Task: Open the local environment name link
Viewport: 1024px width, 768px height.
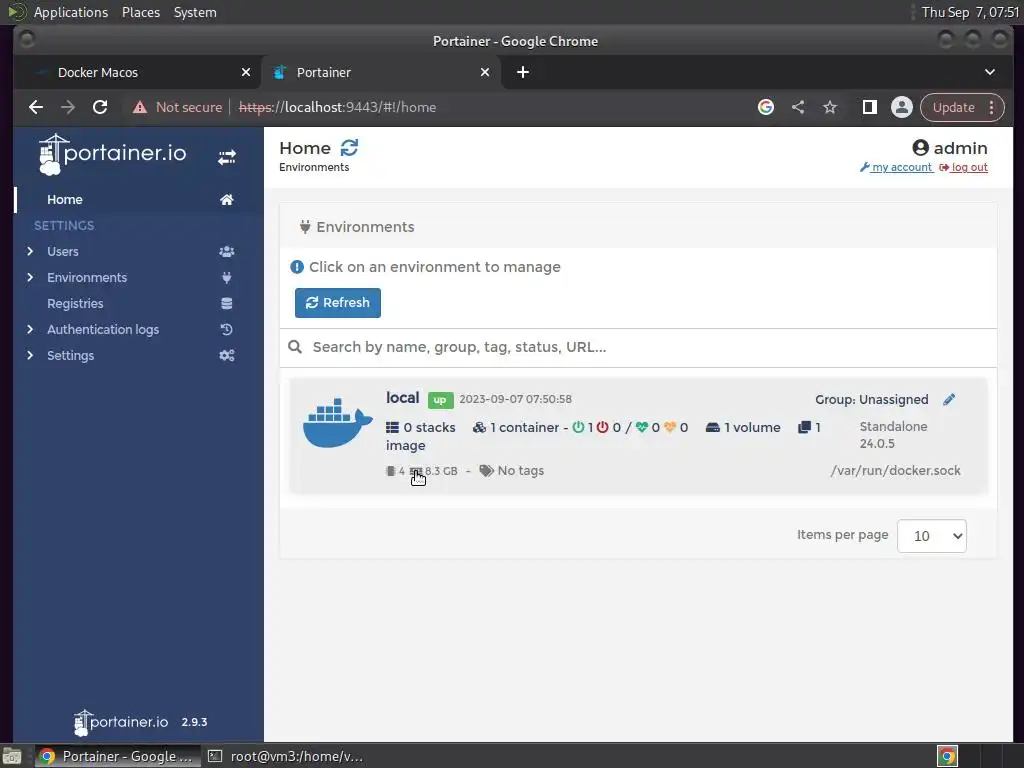Action: (x=402, y=398)
